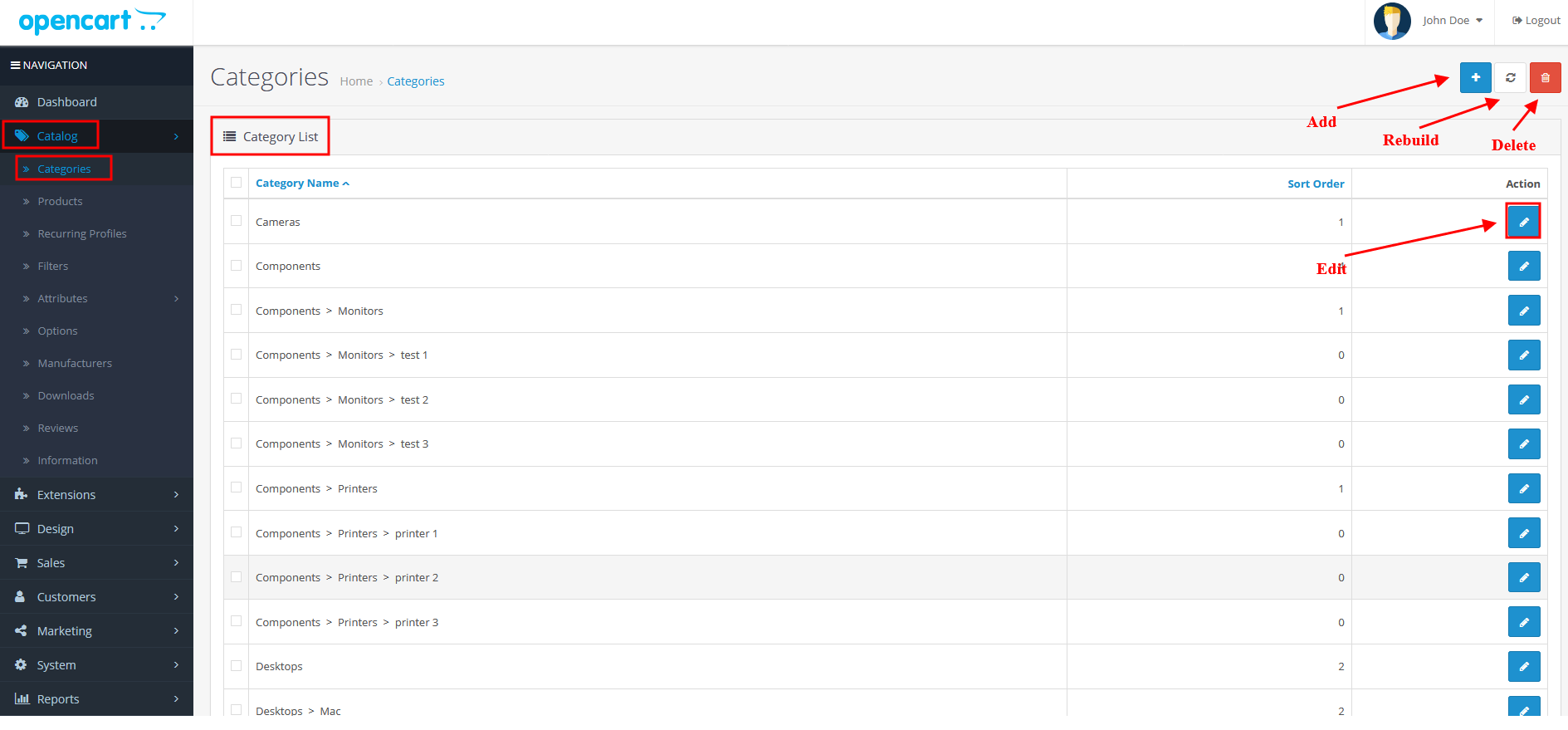The width and height of the screenshot is (1568, 730).
Task: Sort by the Sort Order column header
Action: [x=1315, y=184]
